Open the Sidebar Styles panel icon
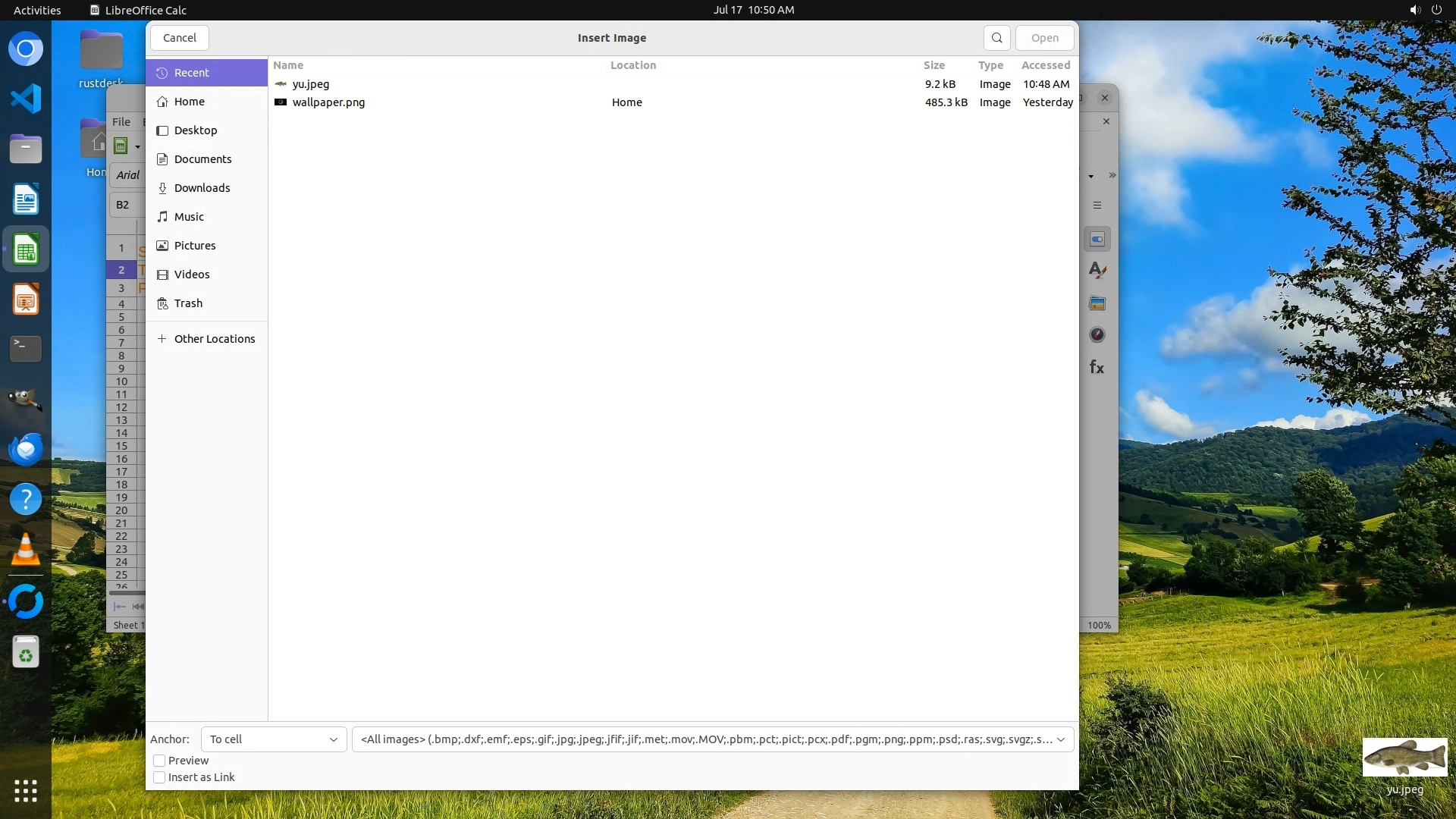This screenshot has height=819, width=1456. (x=1097, y=271)
